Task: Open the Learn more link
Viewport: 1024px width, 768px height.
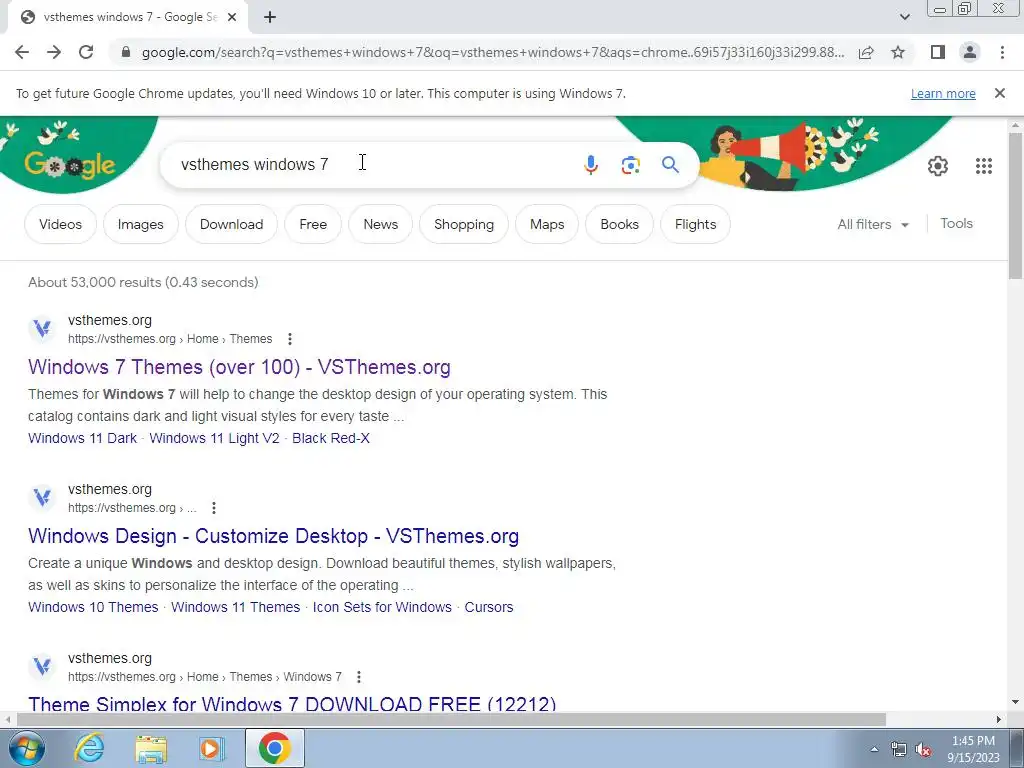Action: pos(943,93)
